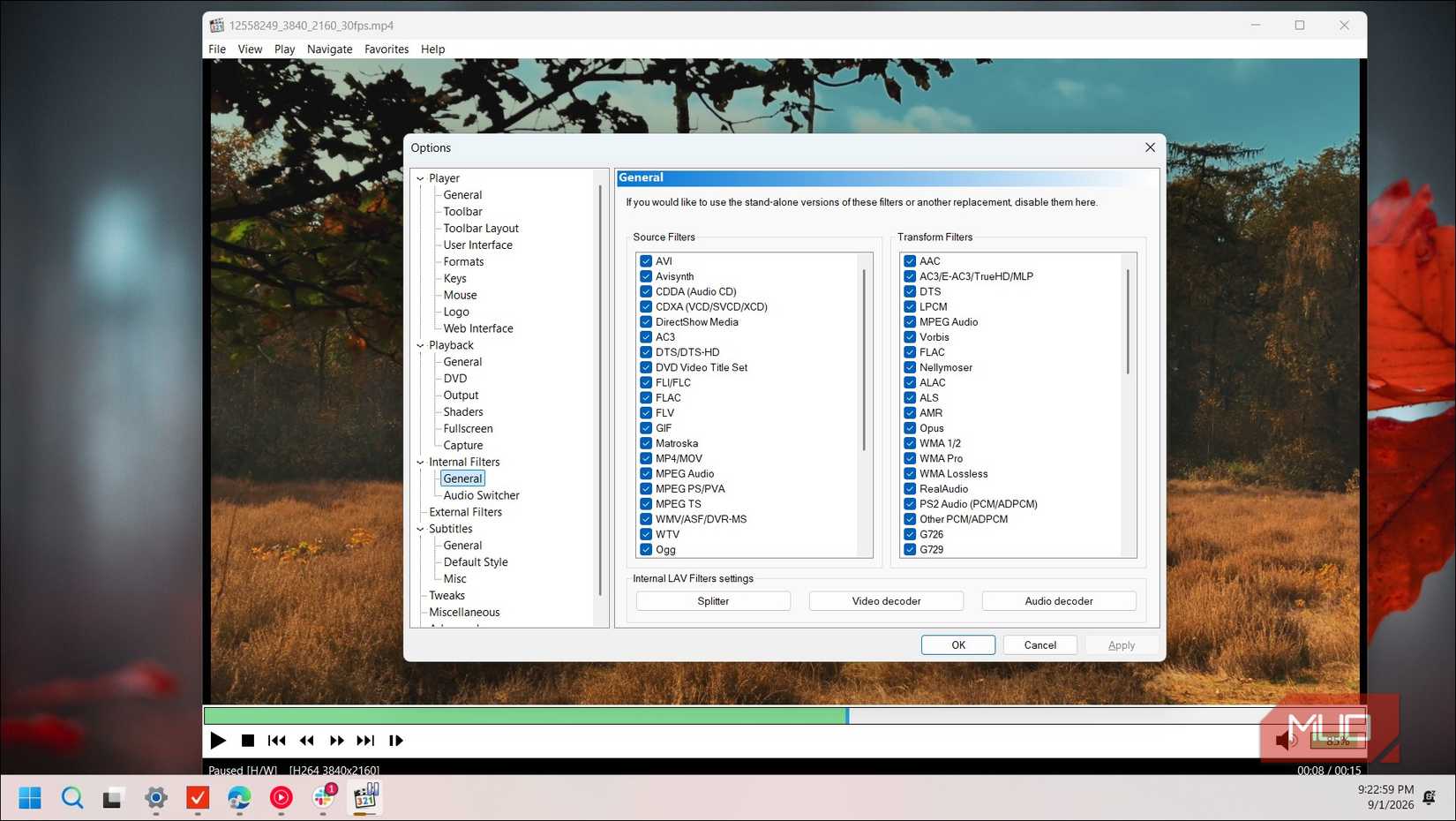Select Web Interface under Player
Viewport: 1456px width, 821px height.
pos(478,328)
